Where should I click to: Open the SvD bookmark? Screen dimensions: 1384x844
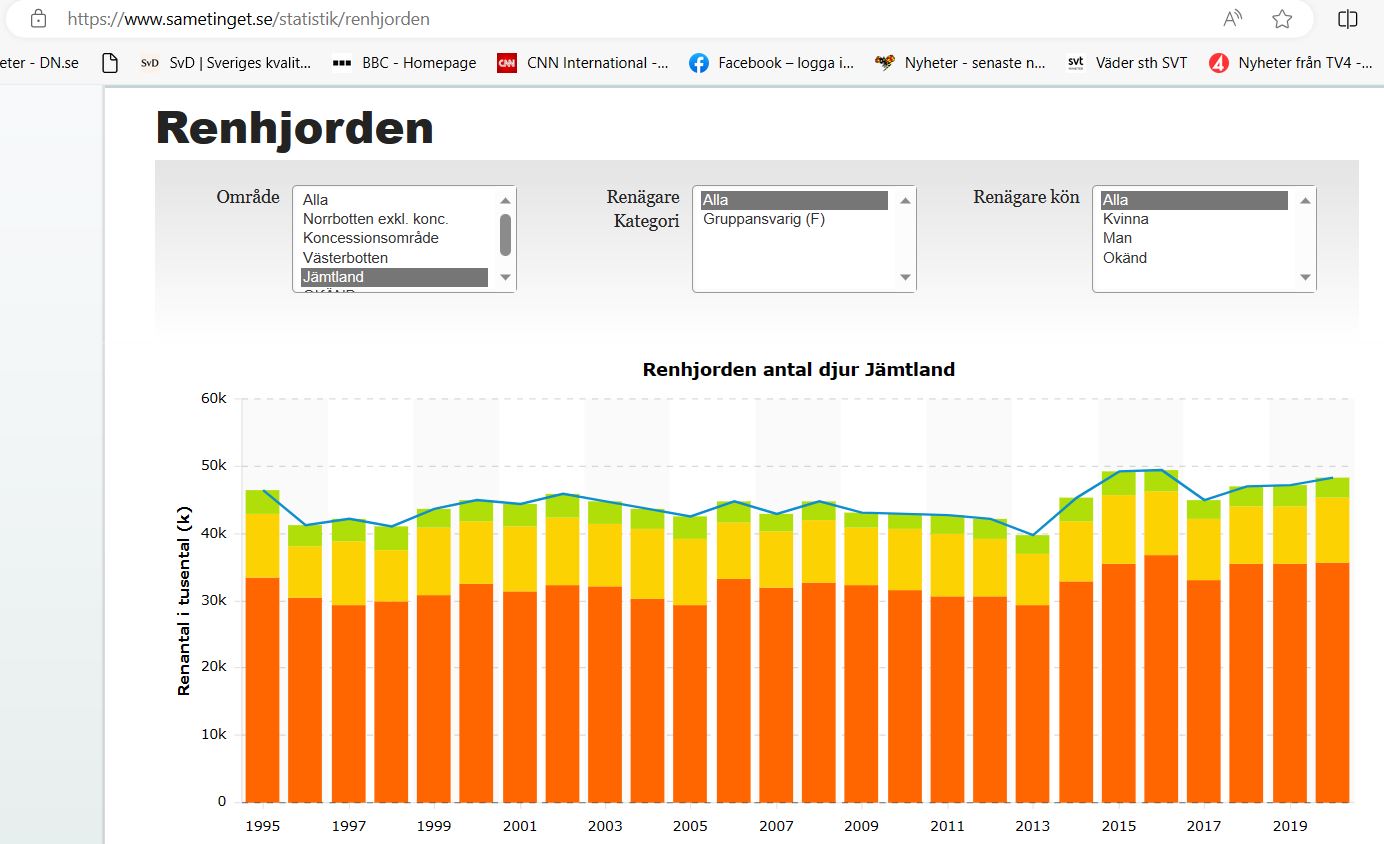[x=226, y=63]
